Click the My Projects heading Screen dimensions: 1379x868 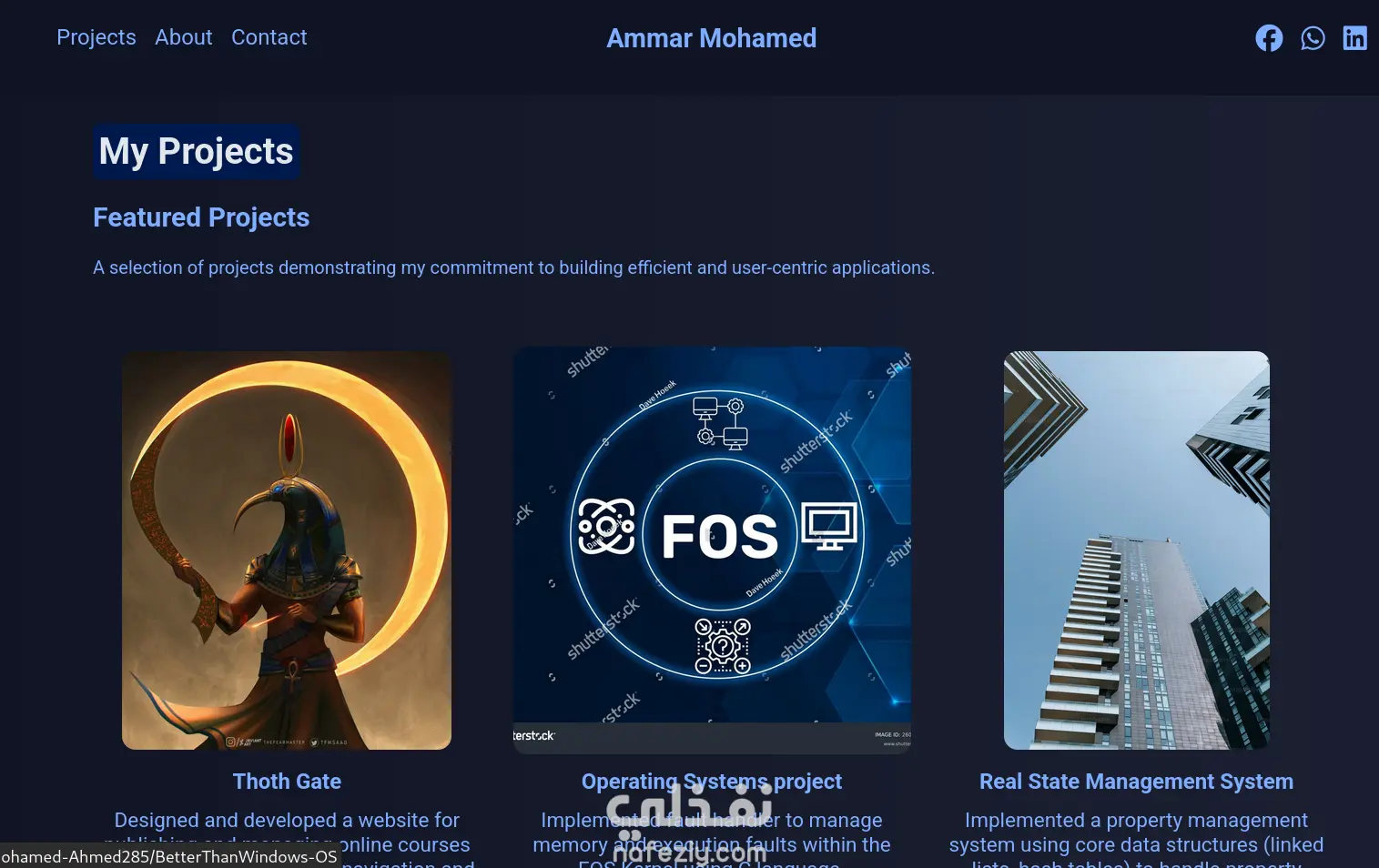tap(197, 151)
